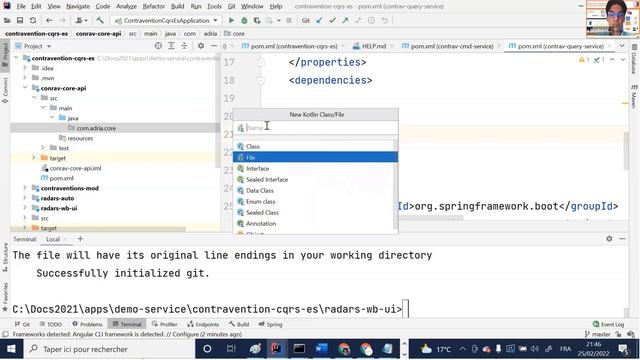
Task: Open Project panel settings gear
Action: [x=201, y=46]
